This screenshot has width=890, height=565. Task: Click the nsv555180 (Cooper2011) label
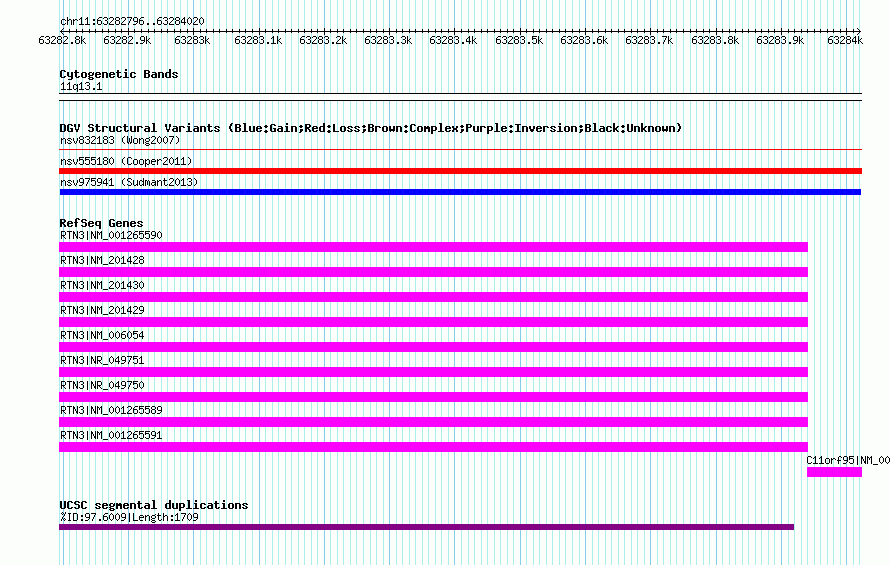126,161
